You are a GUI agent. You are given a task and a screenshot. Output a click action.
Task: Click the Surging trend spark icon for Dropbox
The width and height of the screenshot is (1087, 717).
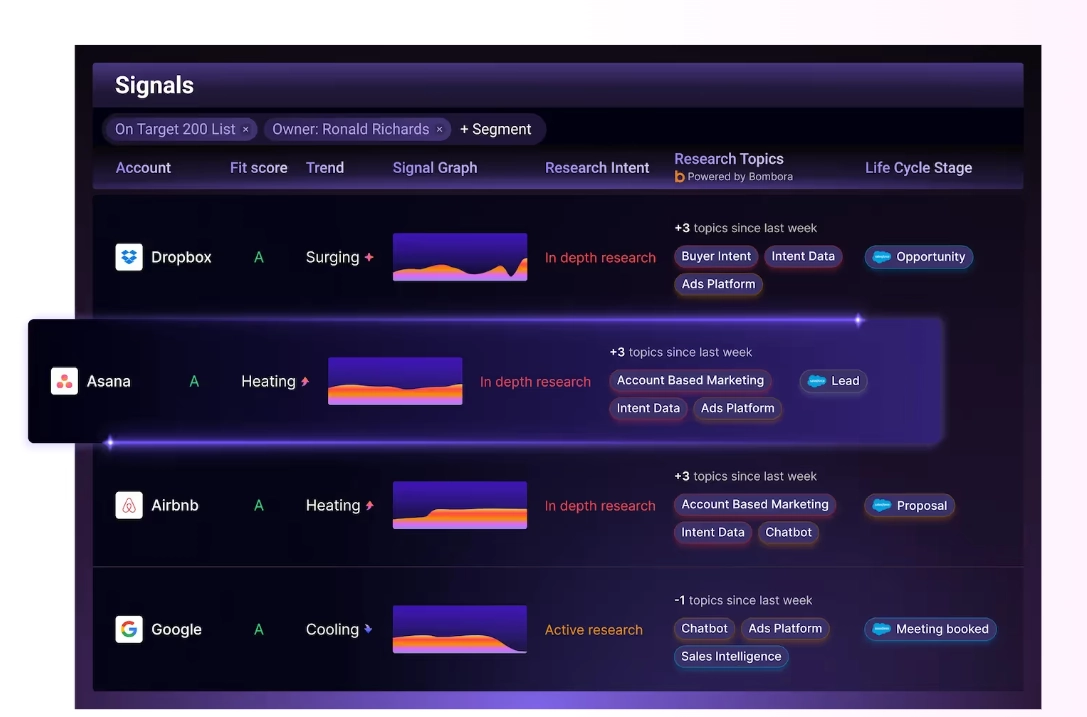click(369, 257)
